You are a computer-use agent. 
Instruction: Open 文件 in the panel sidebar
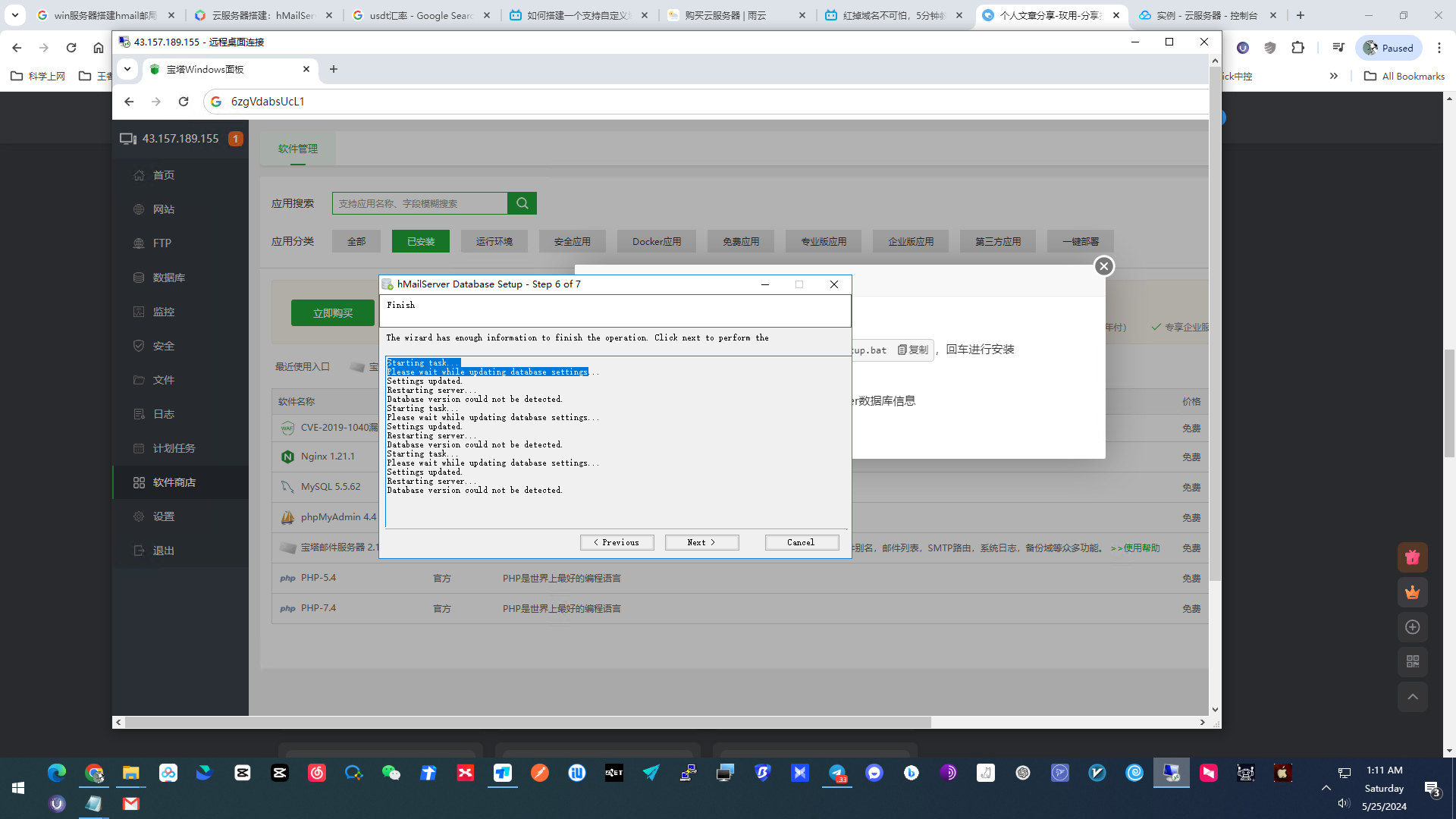[180, 380]
